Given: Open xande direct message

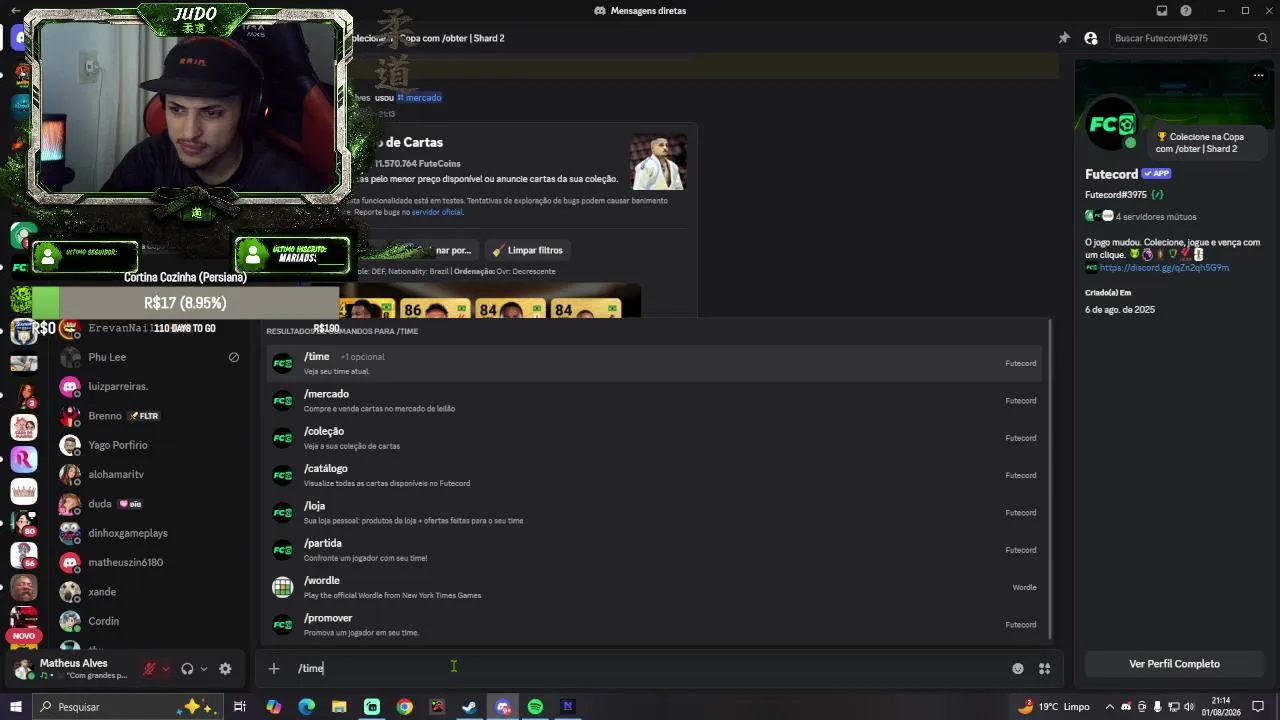Looking at the screenshot, I should 150,592.
